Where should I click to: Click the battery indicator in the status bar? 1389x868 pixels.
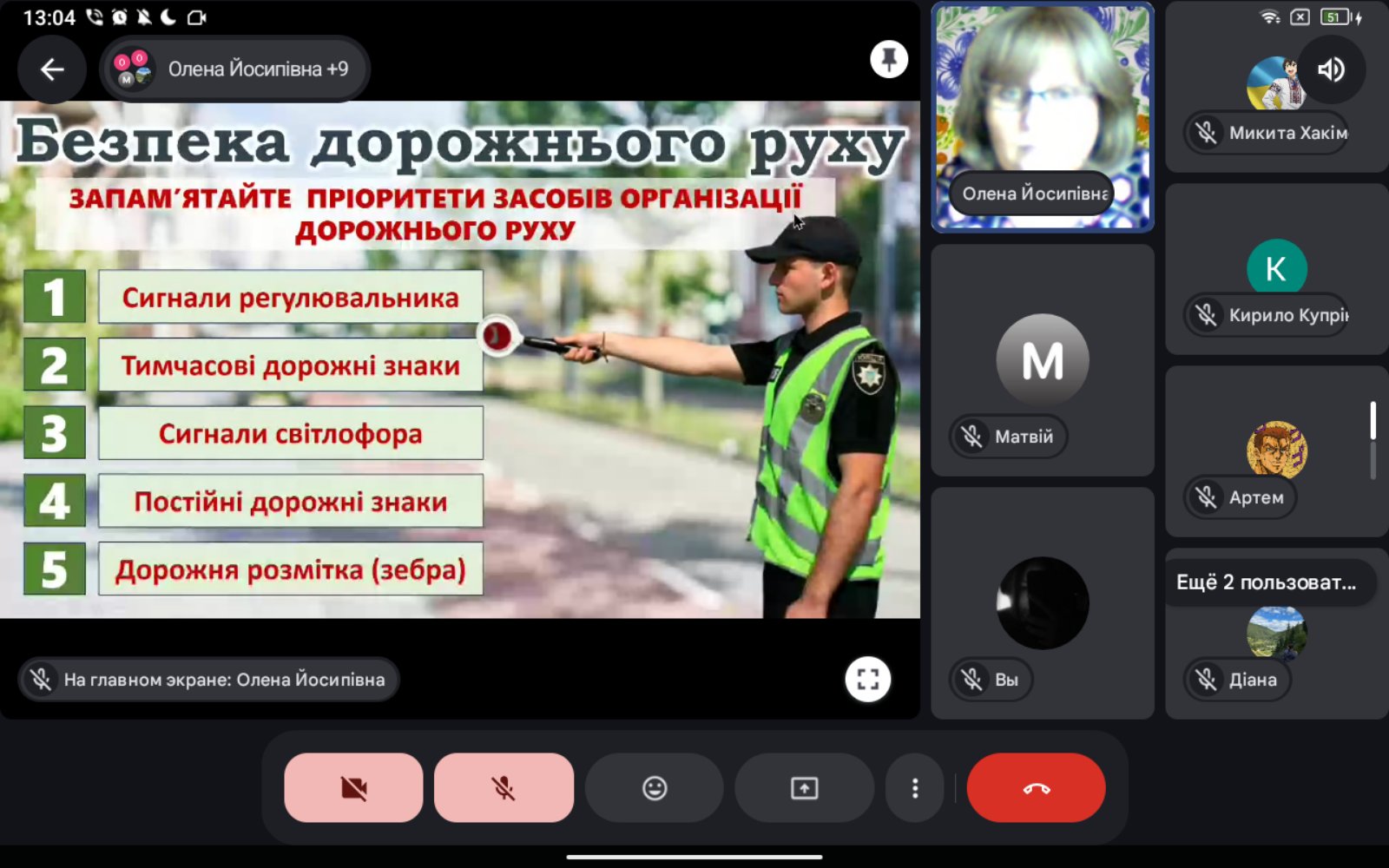1341,17
